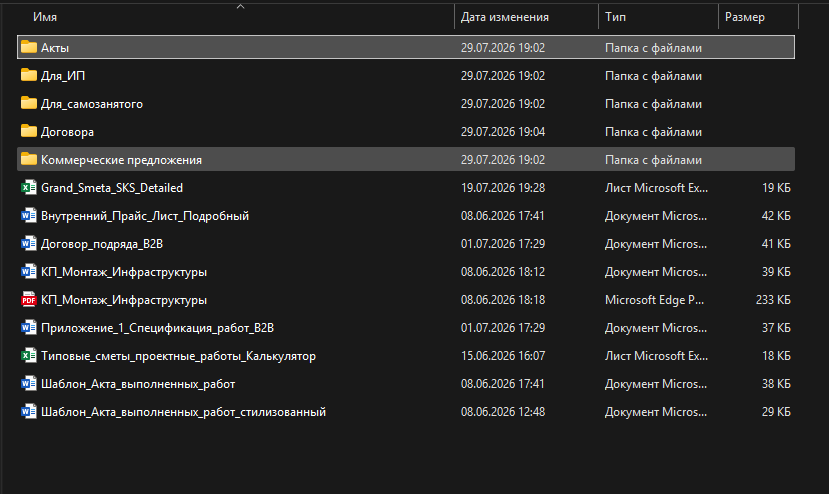Click folder name Коммерческие предложения
This screenshot has height=494, width=829.
pos(121,160)
